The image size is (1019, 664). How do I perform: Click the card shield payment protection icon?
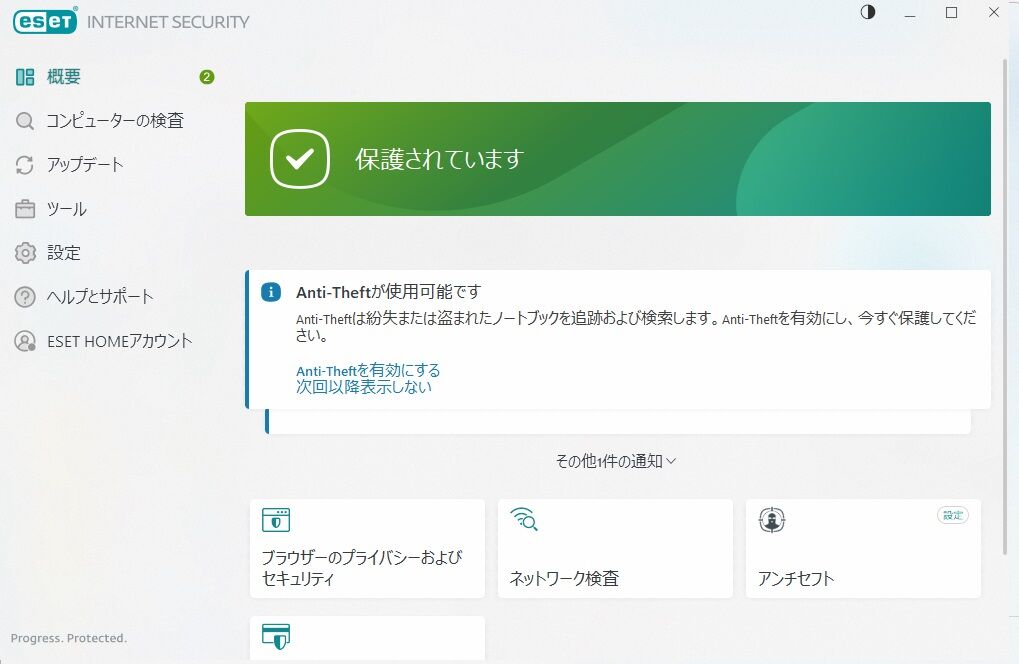pyautogui.click(x=276, y=637)
